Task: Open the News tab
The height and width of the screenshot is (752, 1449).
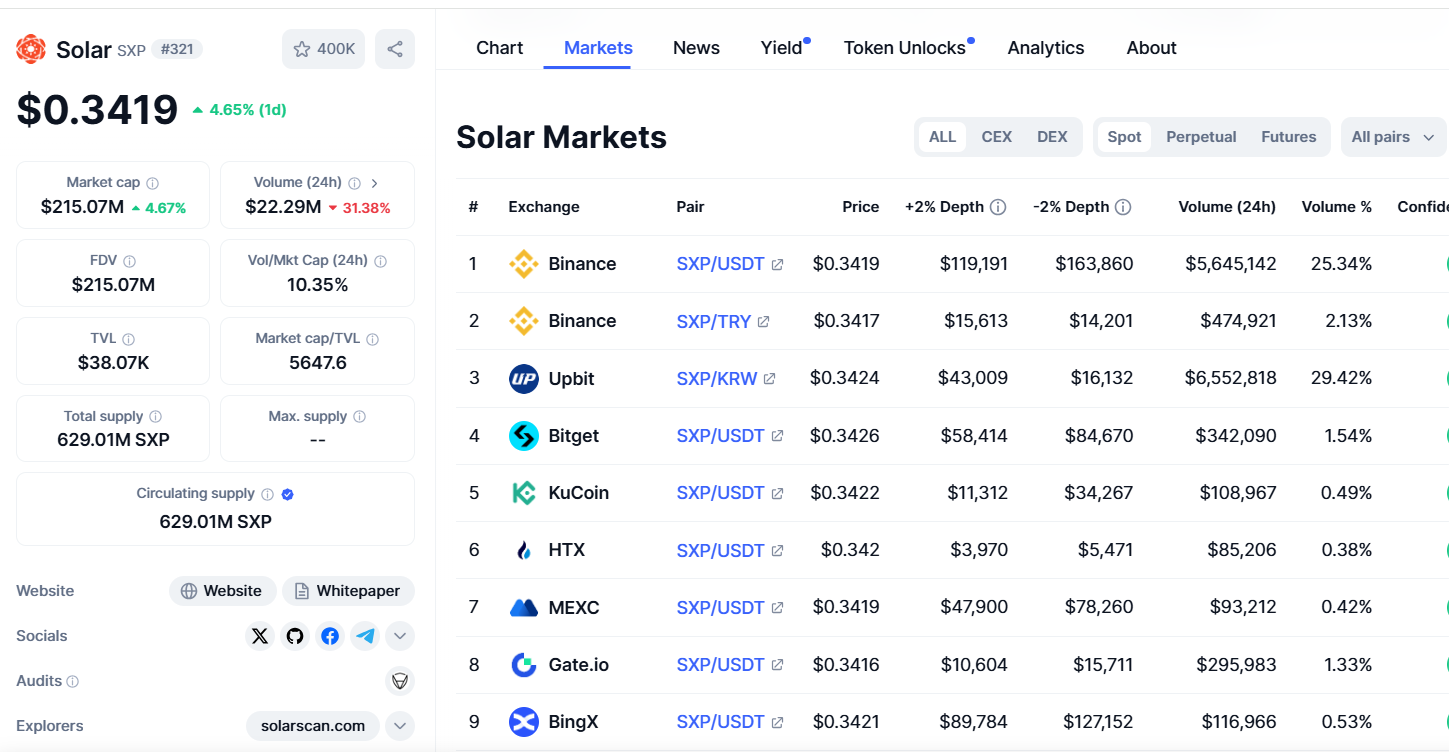Action: (696, 48)
